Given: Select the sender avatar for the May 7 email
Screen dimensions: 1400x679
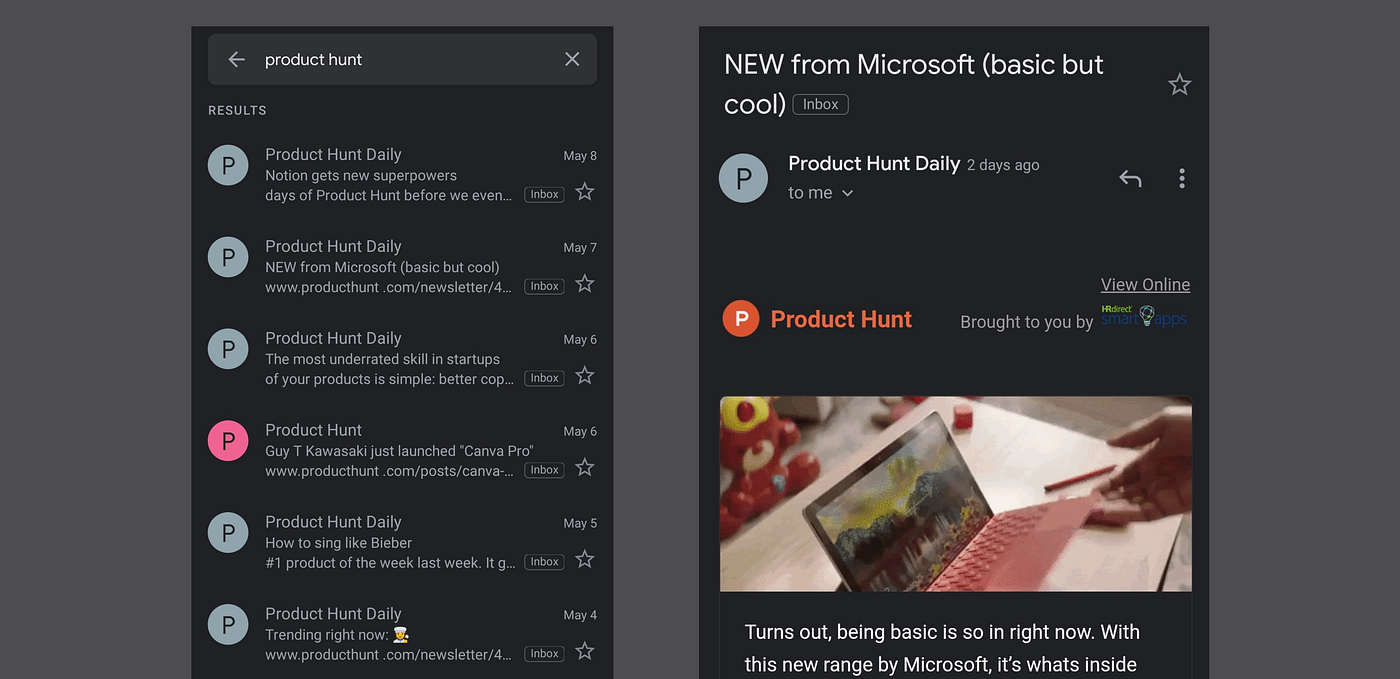Looking at the screenshot, I should 228,257.
